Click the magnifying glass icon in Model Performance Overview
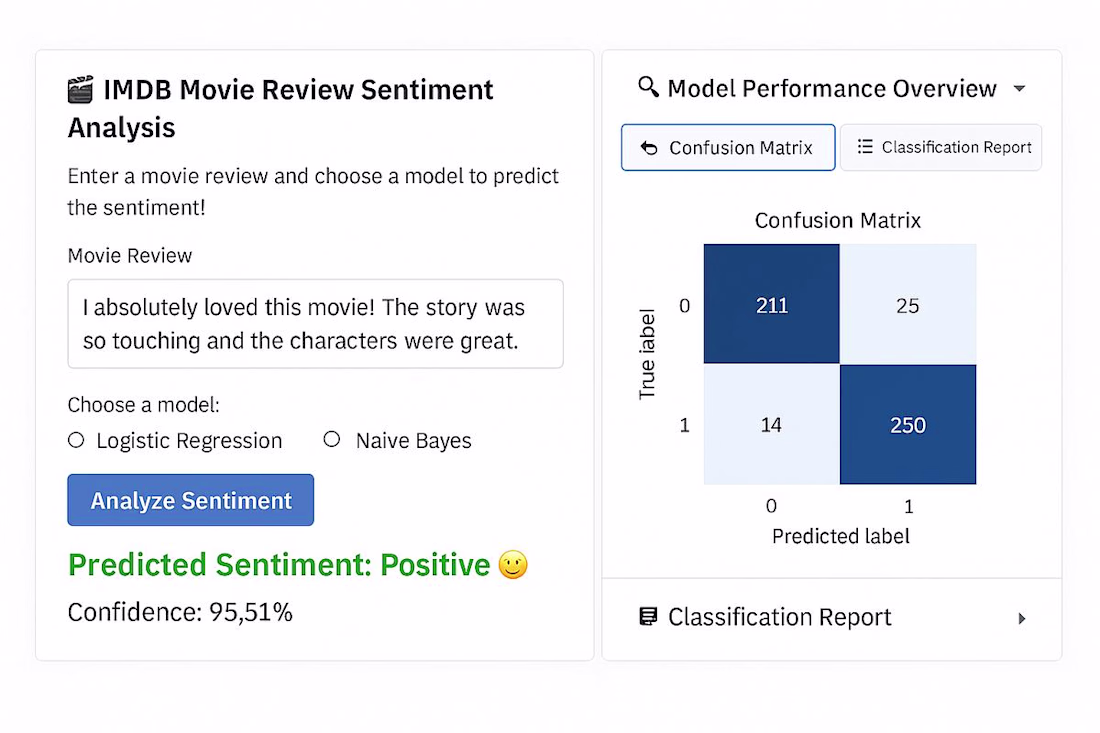 click(648, 87)
